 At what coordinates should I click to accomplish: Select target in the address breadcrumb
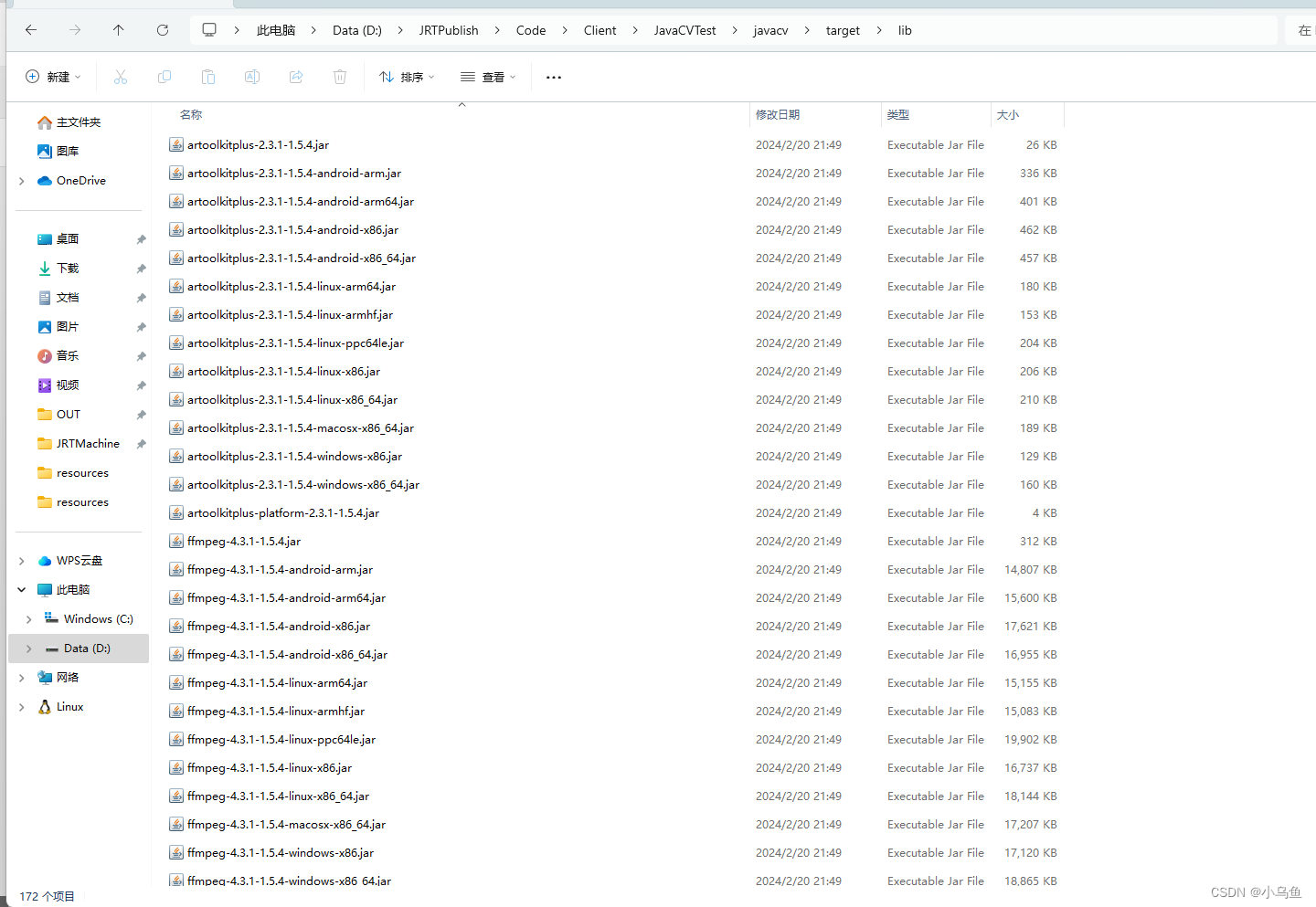[x=843, y=30]
